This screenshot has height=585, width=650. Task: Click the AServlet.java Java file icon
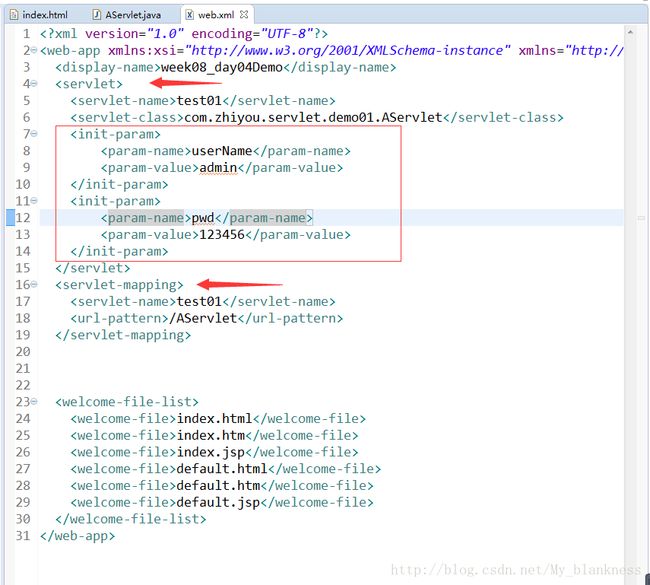tap(96, 15)
